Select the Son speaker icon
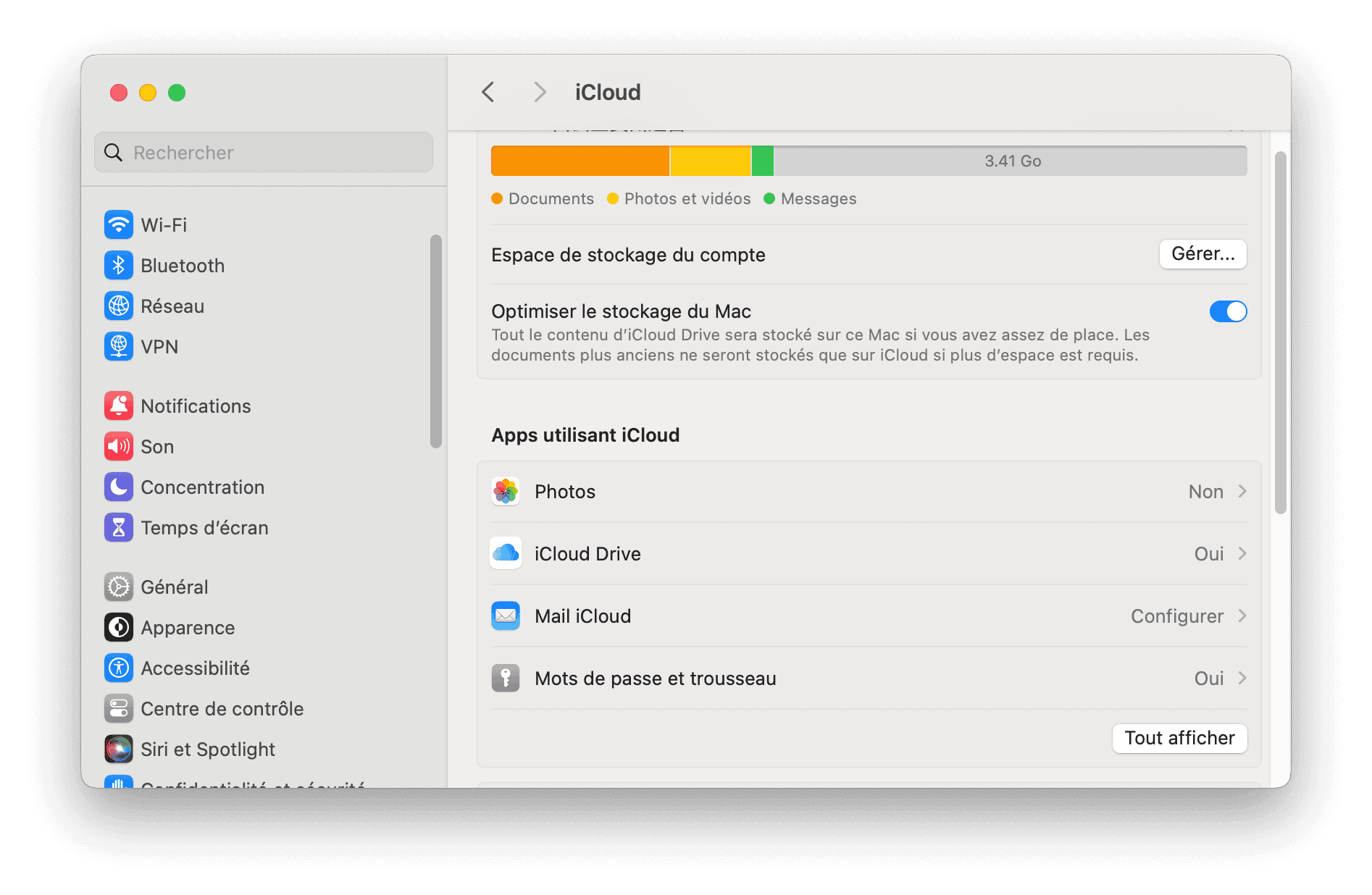1372x895 pixels. (x=119, y=447)
